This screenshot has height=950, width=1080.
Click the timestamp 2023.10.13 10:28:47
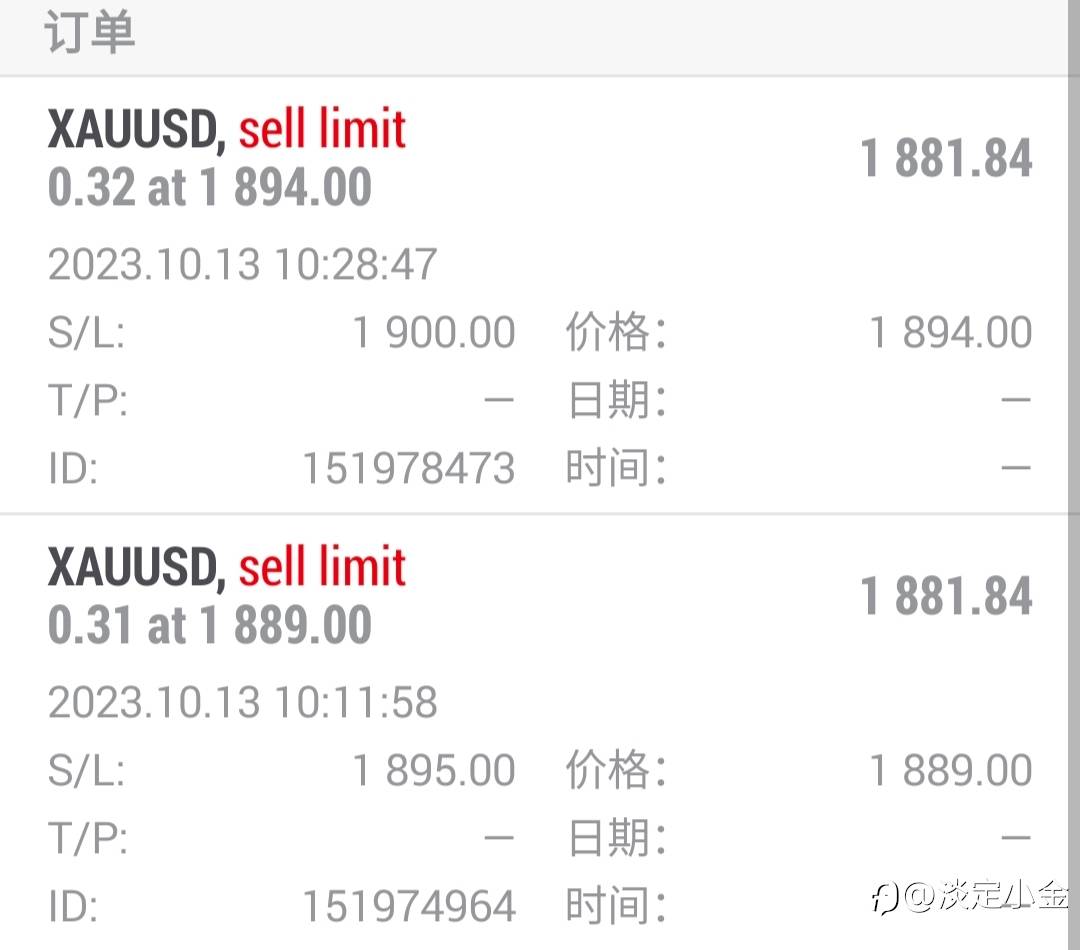pyautogui.click(x=242, y=265)
